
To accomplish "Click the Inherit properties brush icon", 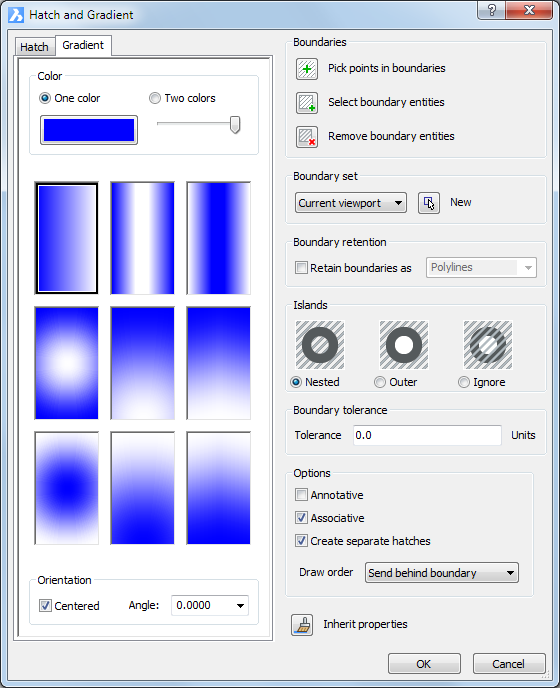I will pos(302,625).
